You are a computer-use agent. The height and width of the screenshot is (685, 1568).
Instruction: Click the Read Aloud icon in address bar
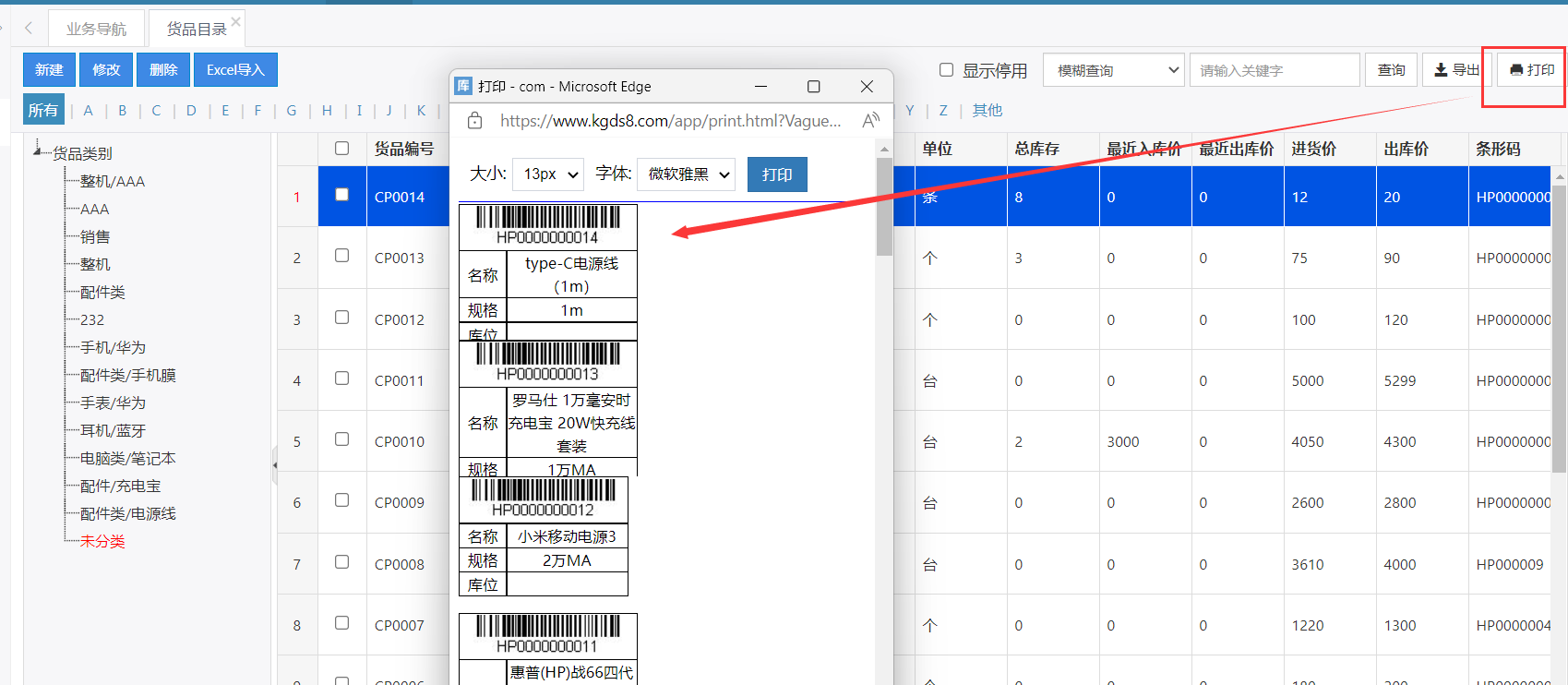point(870,121)
